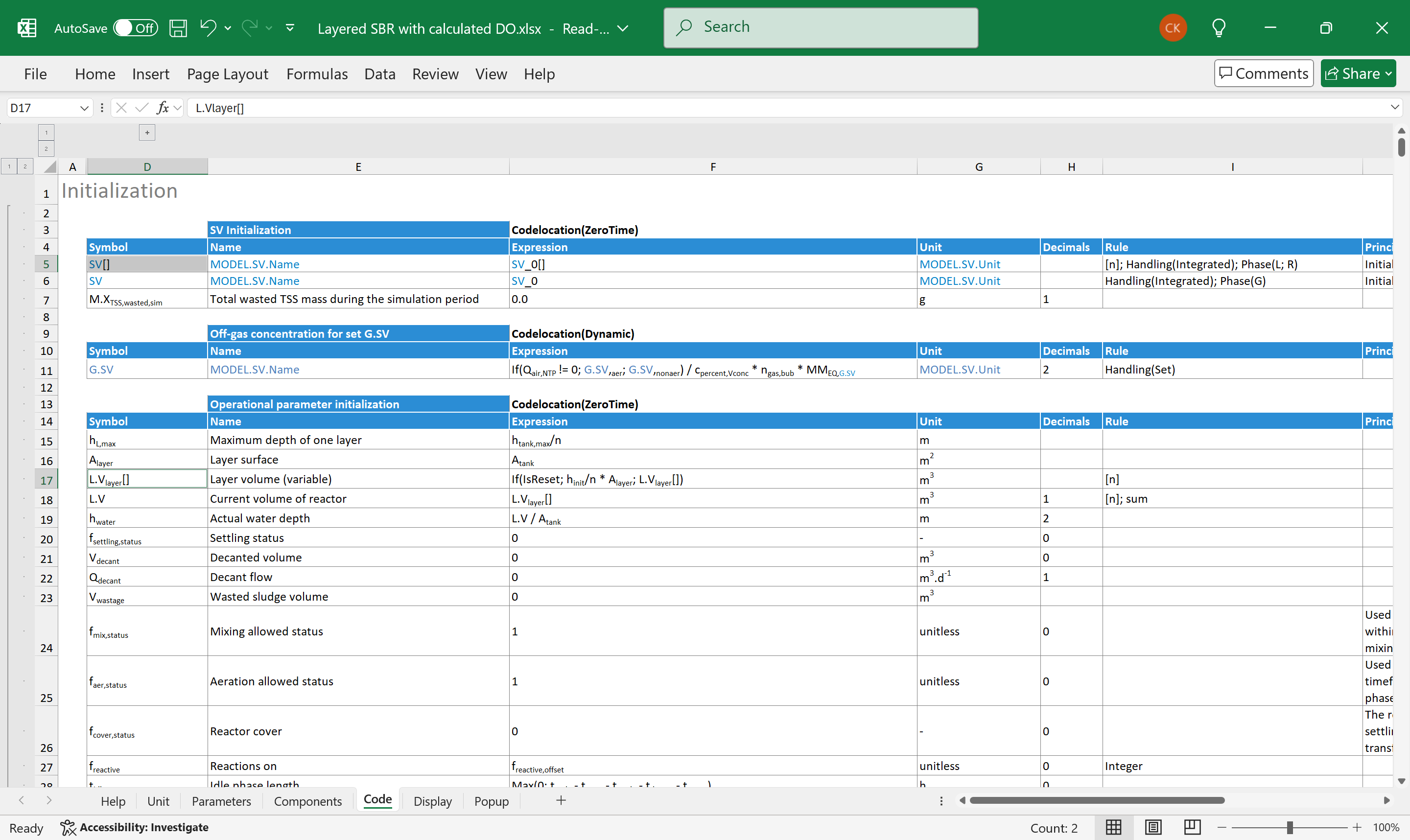Select column D header
This screenshot has width=1410, height=840.
click(x=147, y=166)
